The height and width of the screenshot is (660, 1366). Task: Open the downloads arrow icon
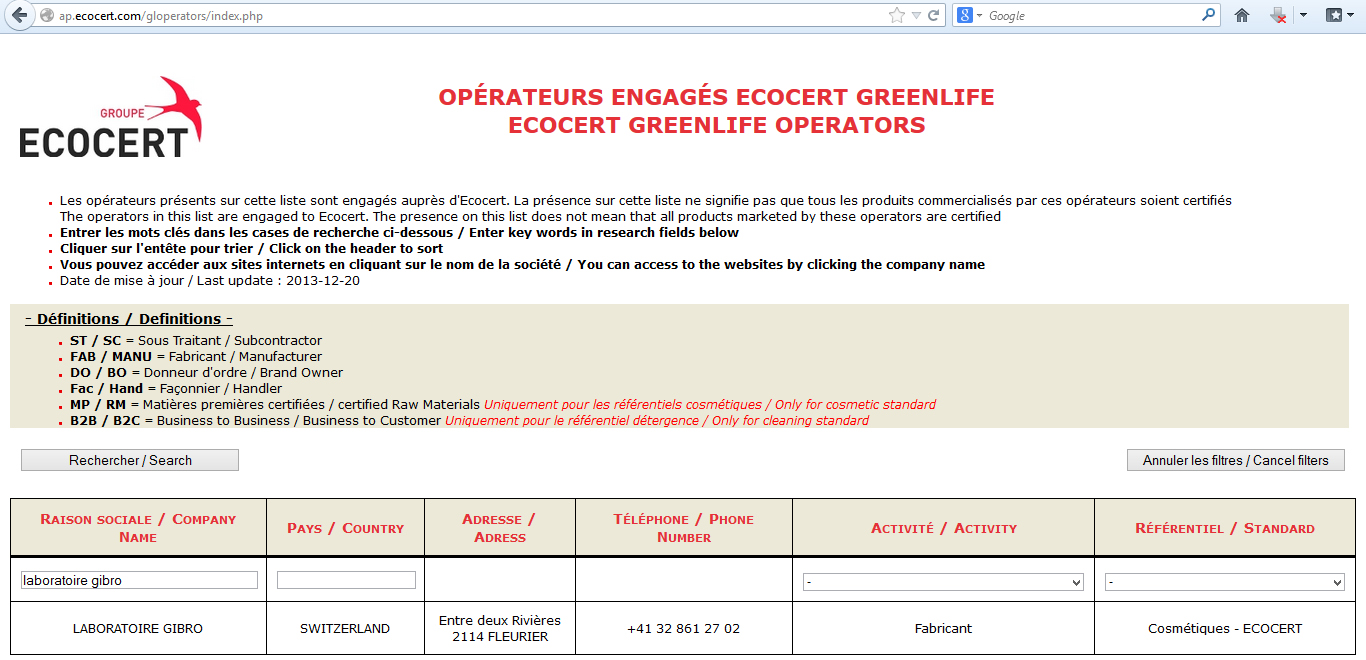[1278, 16]
